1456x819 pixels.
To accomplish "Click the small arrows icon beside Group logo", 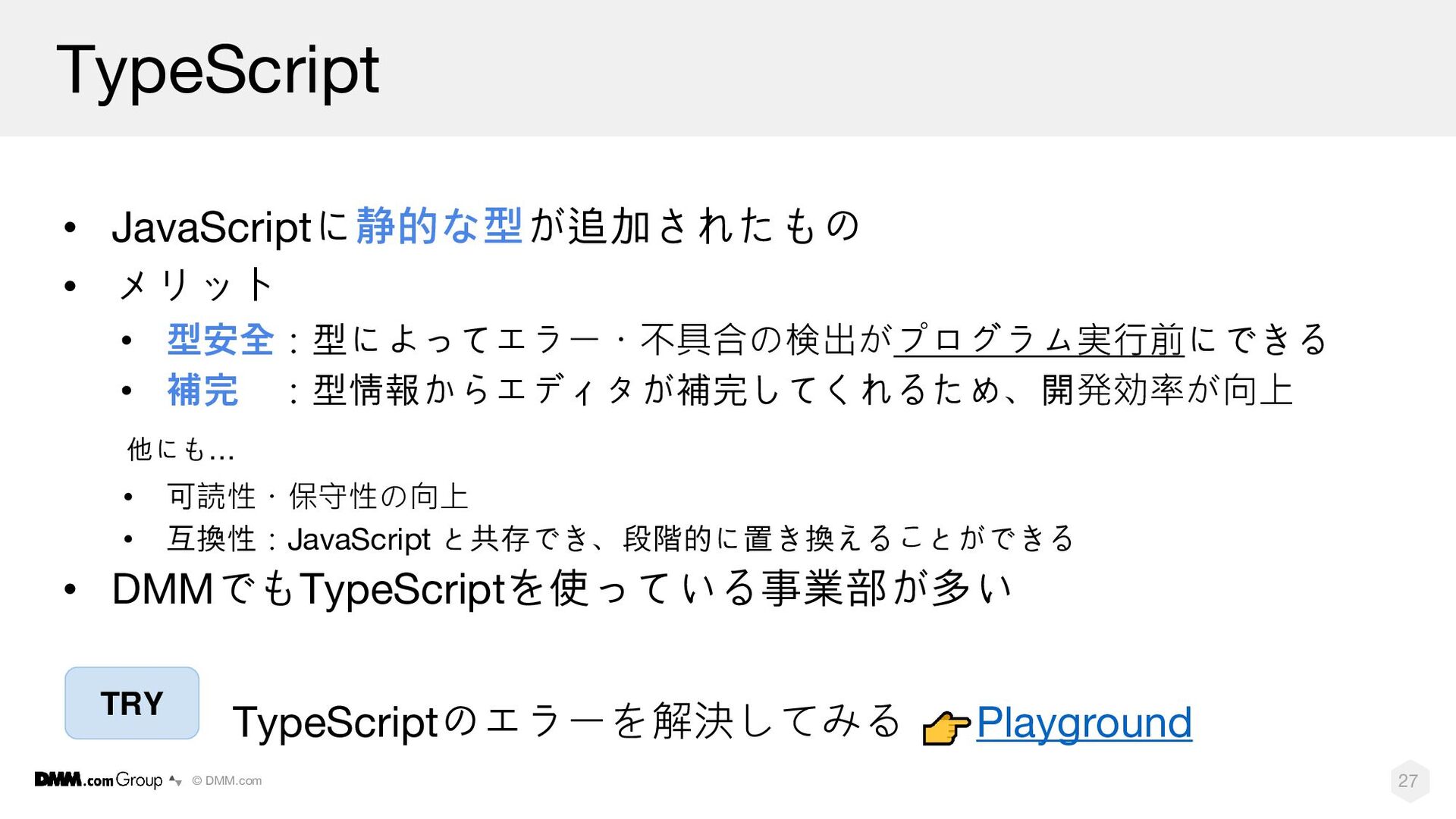I will pos(175,780).
